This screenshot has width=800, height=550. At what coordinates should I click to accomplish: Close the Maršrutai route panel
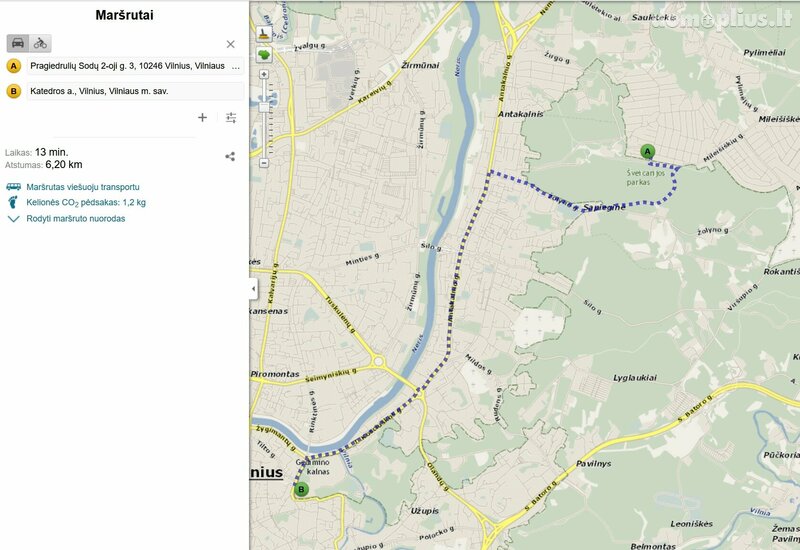pyautogui.click(x=231, y=44)
